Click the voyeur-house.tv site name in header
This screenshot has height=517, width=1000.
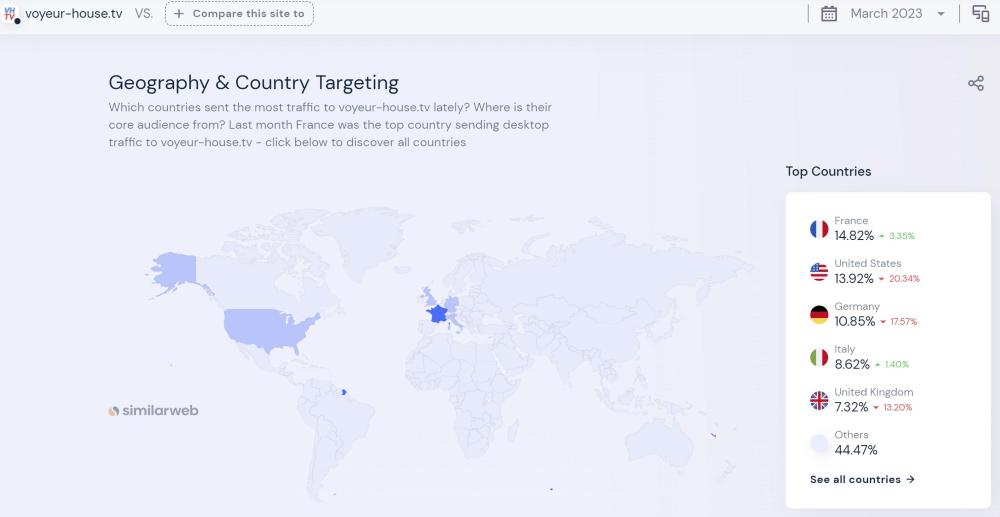tap(73, 14)
